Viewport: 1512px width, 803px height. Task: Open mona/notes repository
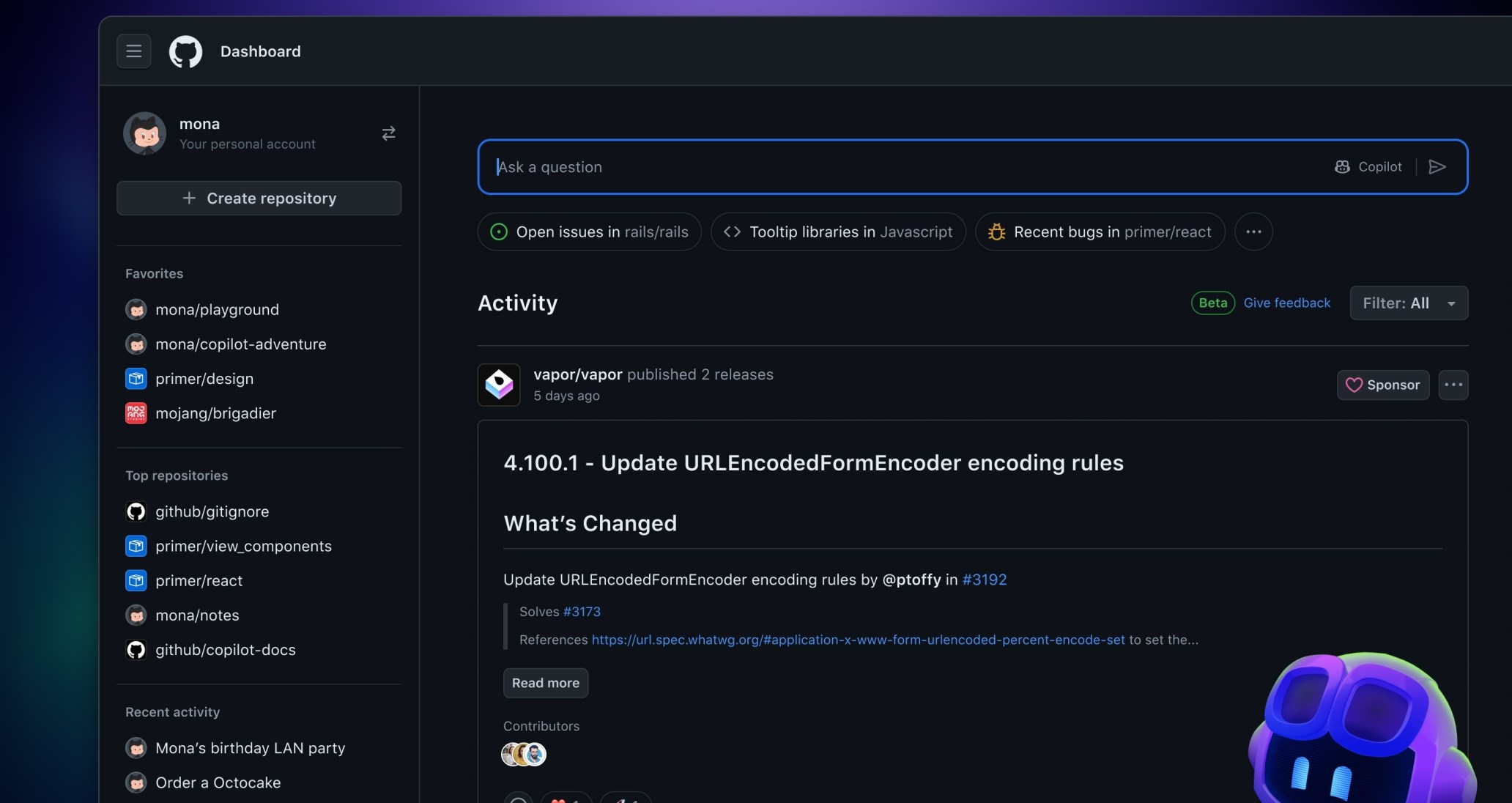click(x=197, y=615)
